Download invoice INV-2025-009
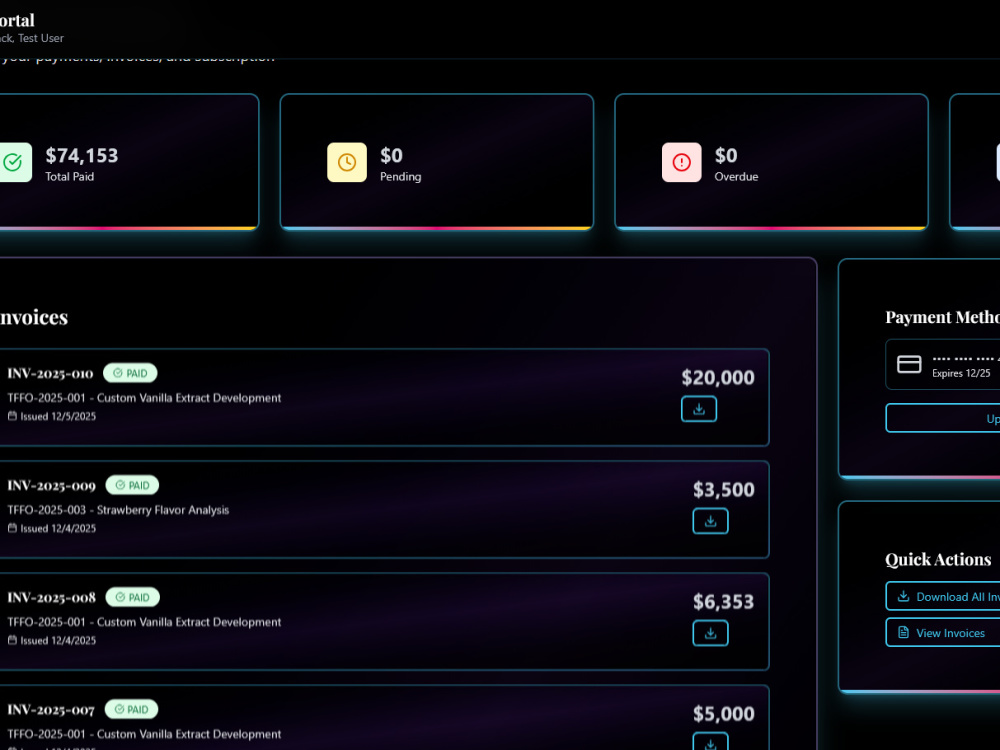 pos(710,521)
